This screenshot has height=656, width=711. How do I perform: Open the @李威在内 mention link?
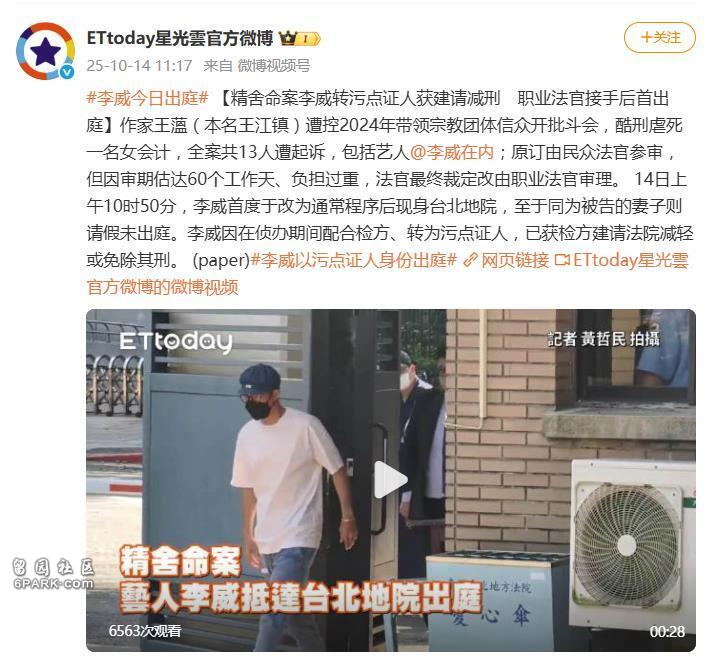click(451, 152)
